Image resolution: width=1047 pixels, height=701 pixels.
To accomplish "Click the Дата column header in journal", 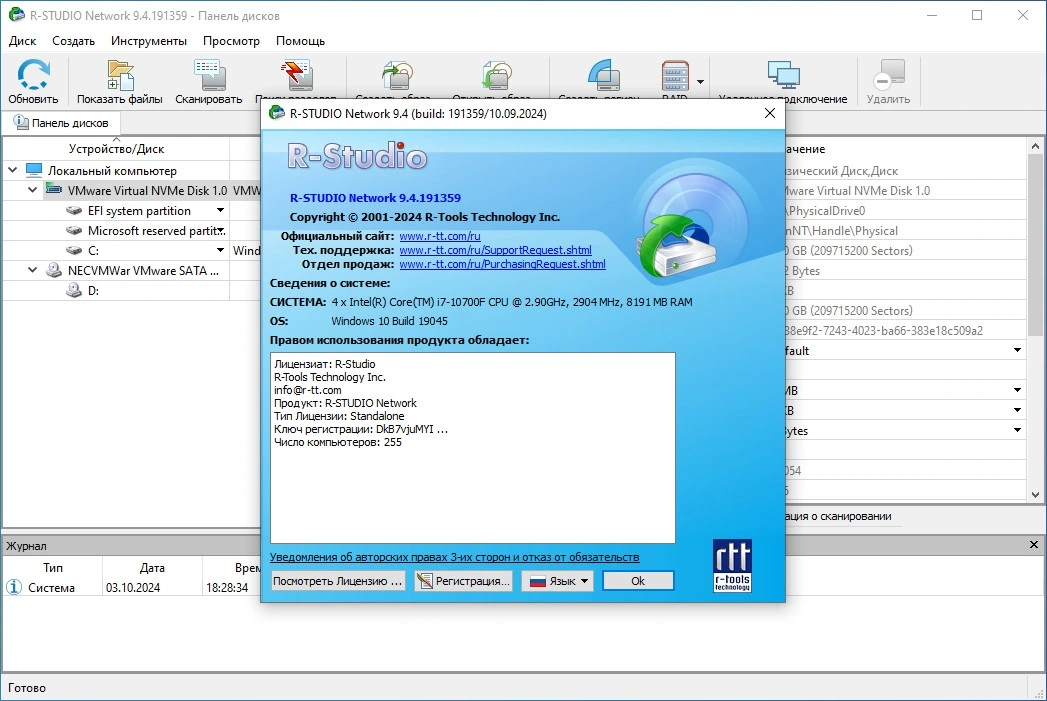I will pos(152,567).
